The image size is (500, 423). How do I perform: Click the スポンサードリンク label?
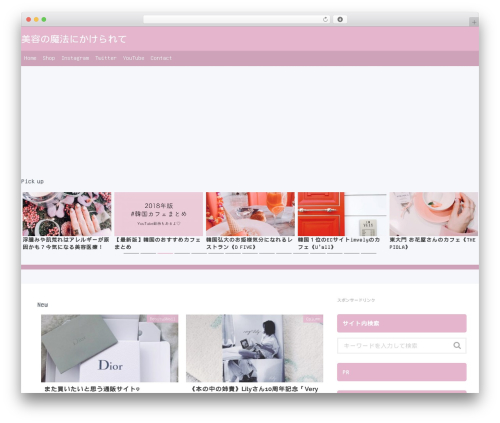[356, 300]
